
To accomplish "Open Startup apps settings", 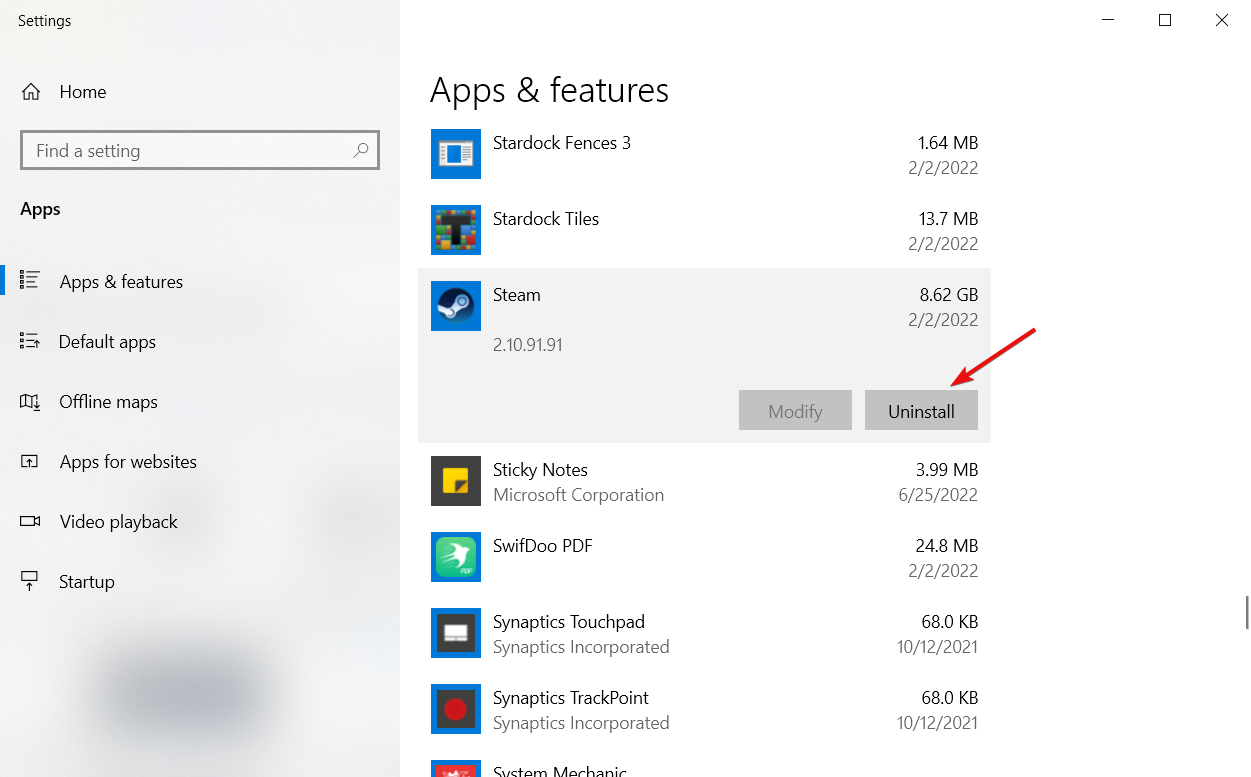I will pos(200,582).
